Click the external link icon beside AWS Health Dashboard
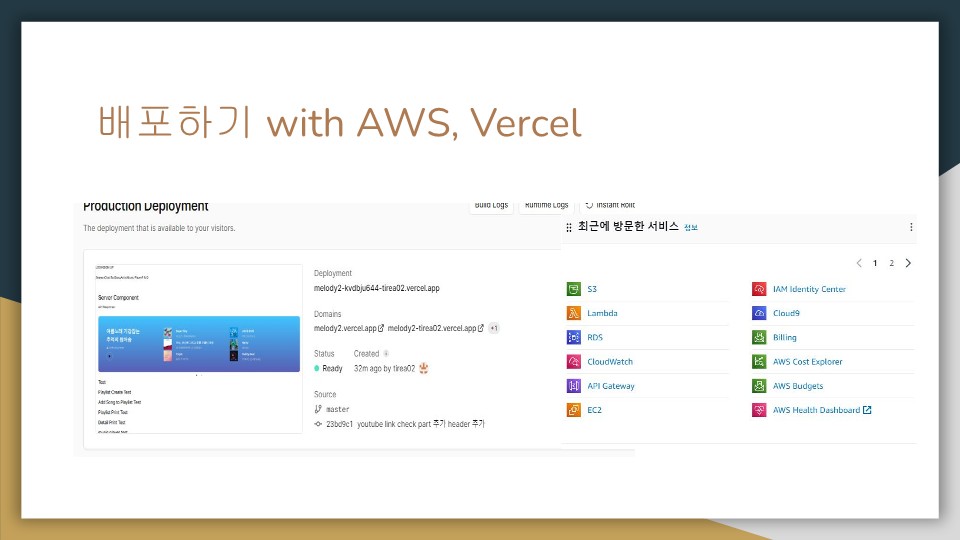This screenshot has height=540, width=960. (867, 410)
